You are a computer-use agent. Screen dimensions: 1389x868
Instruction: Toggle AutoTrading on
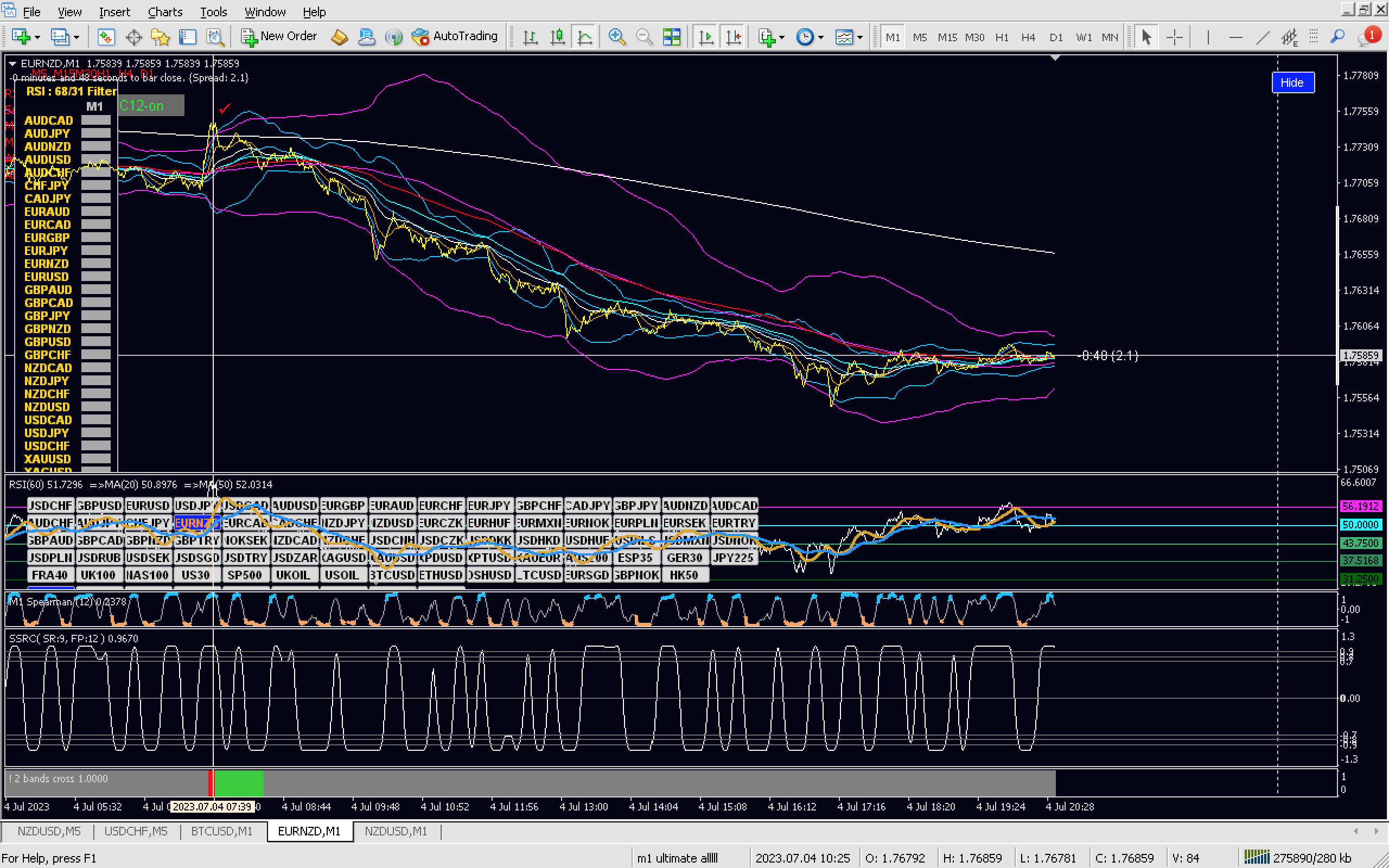click(455, 37)
